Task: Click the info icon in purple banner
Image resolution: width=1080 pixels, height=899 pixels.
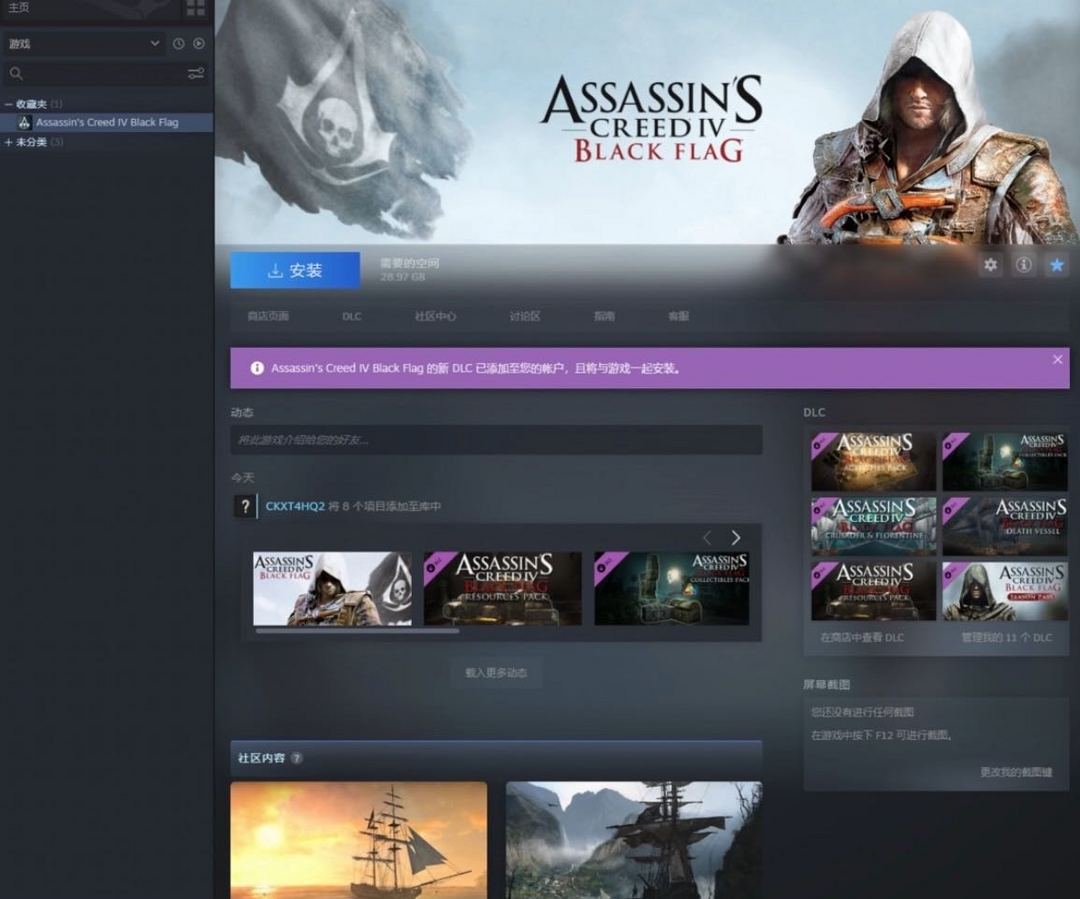Action: (x=257, y=369)
